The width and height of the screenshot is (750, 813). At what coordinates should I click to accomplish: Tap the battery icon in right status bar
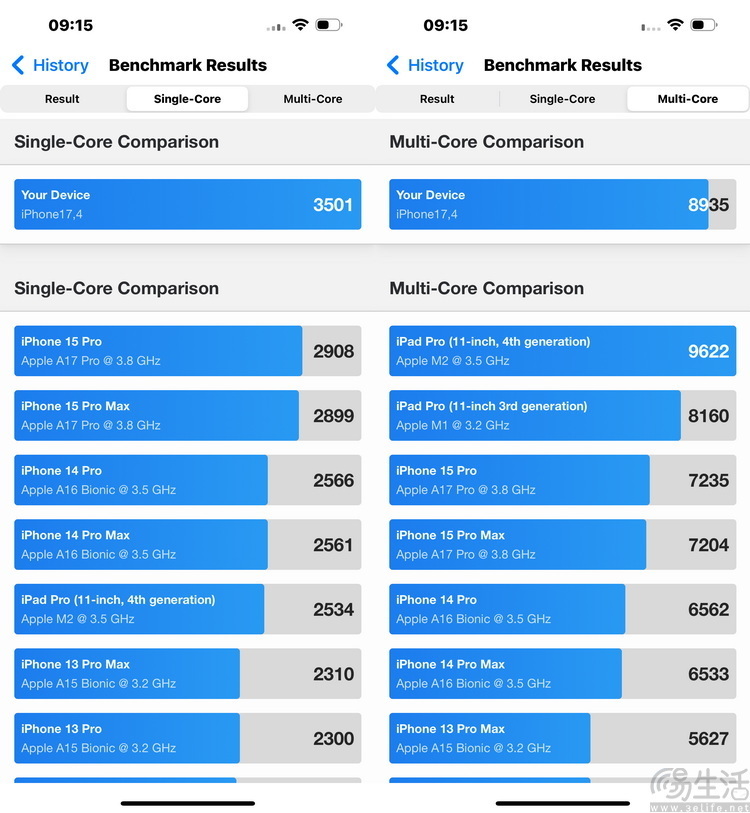point(704,24)
